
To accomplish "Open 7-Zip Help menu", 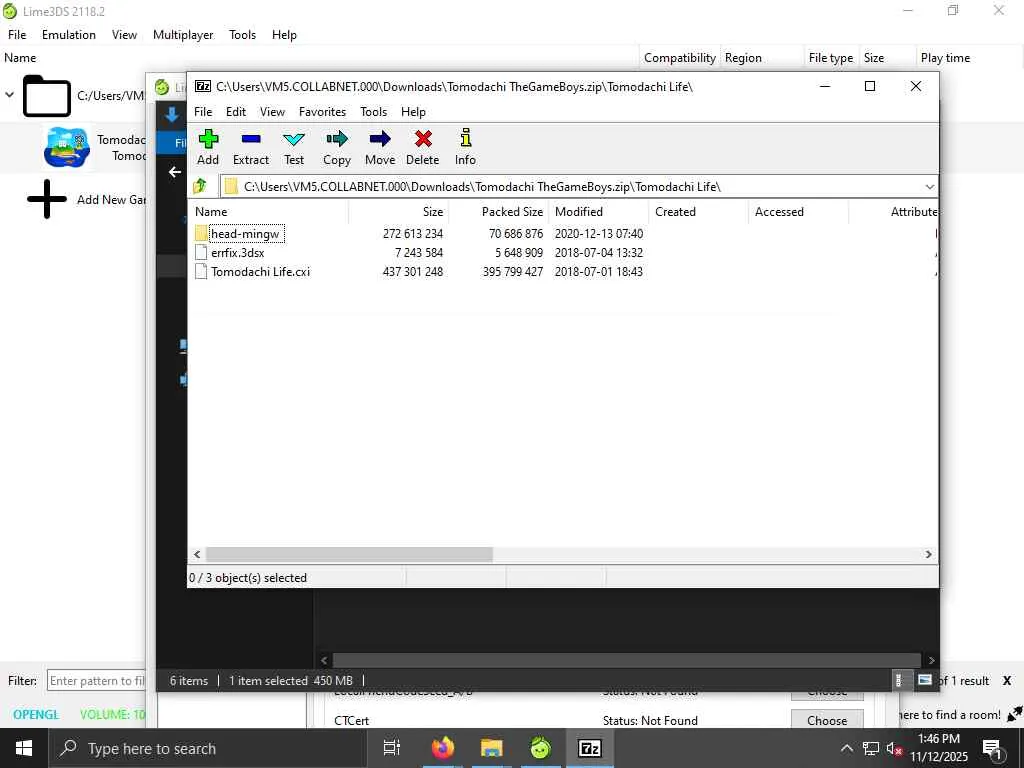I will (x=413, y=112).
